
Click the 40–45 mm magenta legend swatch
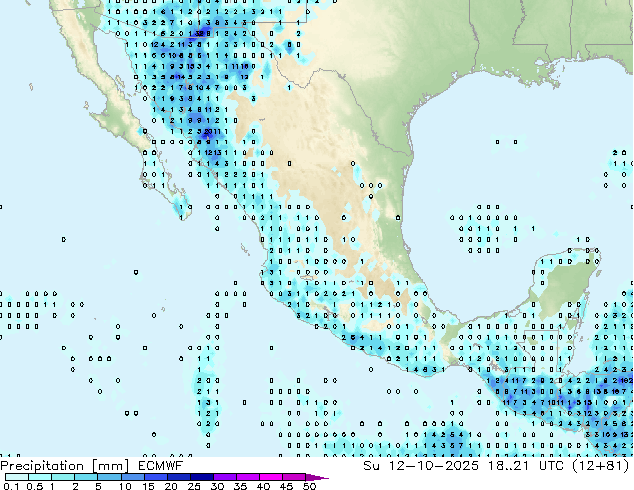click(271, 477)
